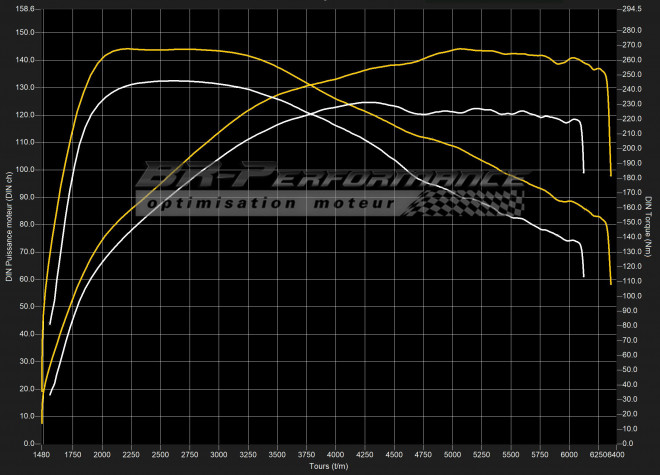This screenshot has width=660, height=475.
Task: Click the 100.0 value on power axis
Action: pos(22,170)
